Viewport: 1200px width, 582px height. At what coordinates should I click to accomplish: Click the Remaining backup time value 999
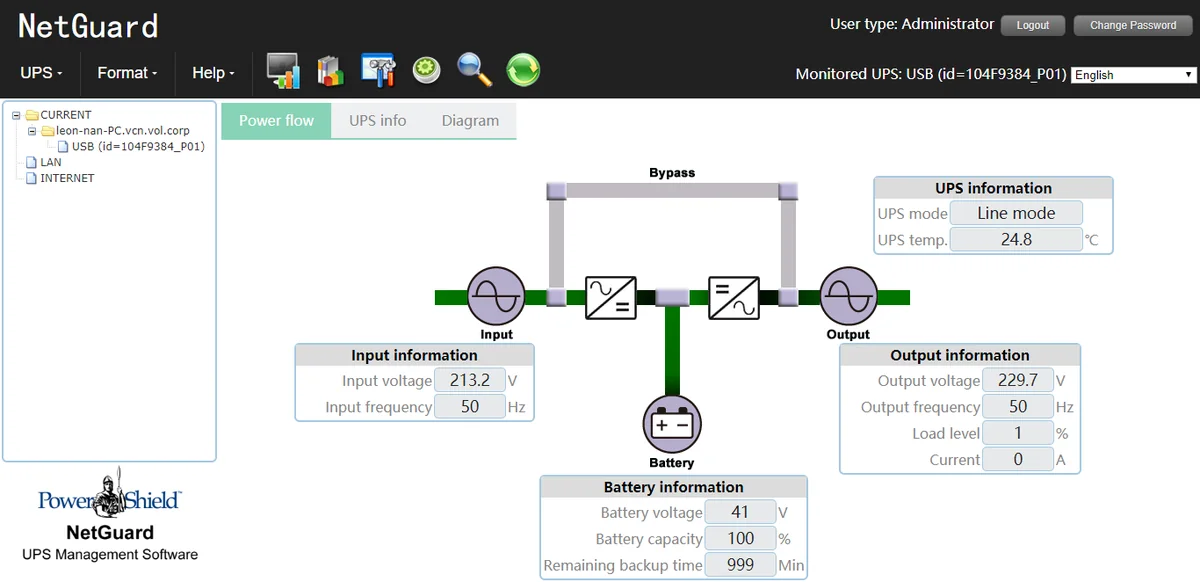tap(741, 565)
